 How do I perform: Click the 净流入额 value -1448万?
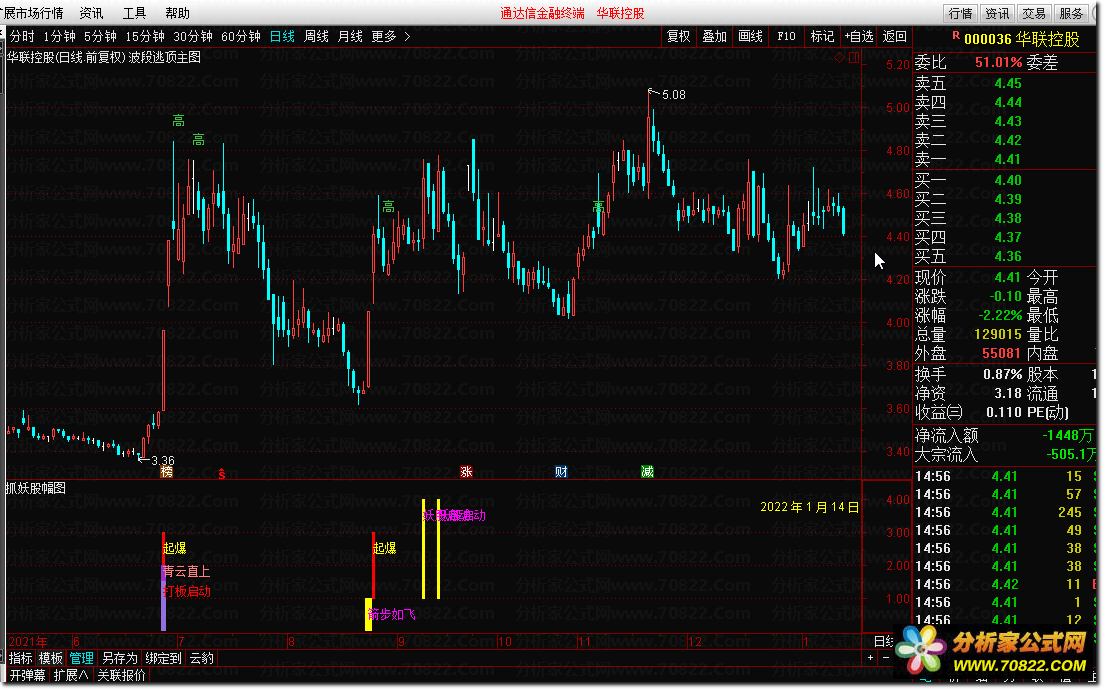pyautogui.click(x=1070, y=436)
